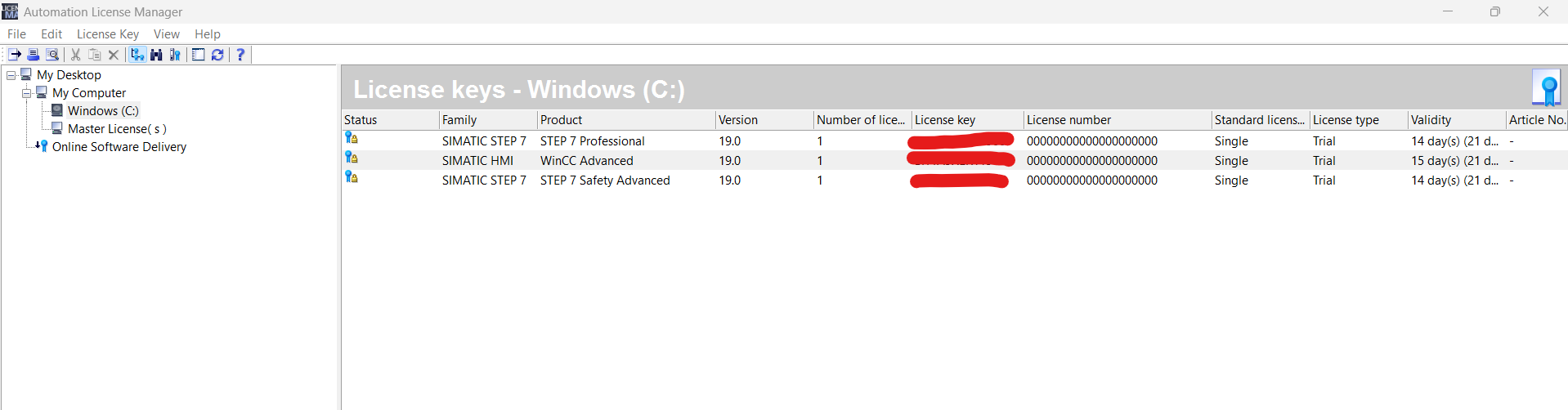
Task: Click Single in the WinCC Advanced row
Action: (x=1231, y=161)
